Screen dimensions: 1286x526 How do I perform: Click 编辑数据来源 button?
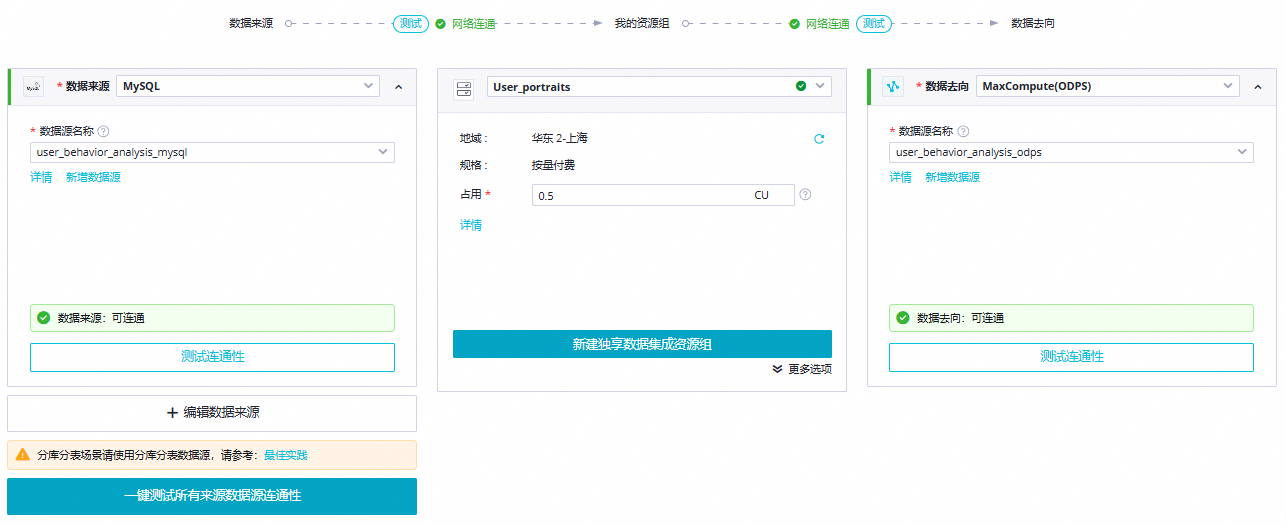pyautogui.click(x=212, y=413)
